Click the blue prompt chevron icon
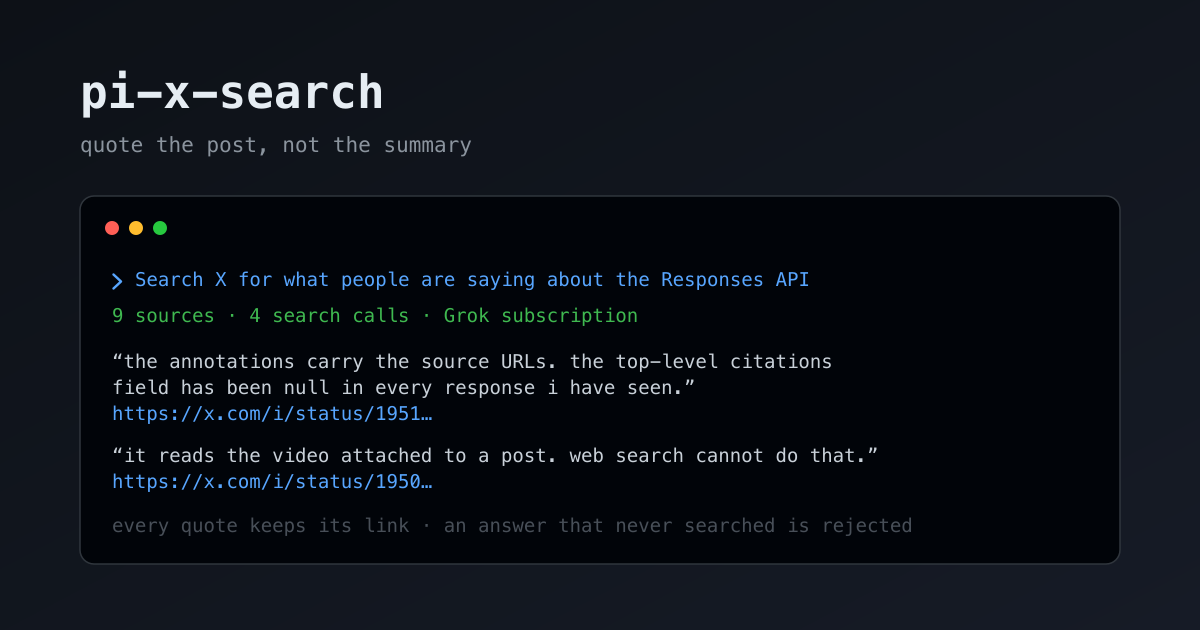This screenshot has height=630, width=1200. 118,281
